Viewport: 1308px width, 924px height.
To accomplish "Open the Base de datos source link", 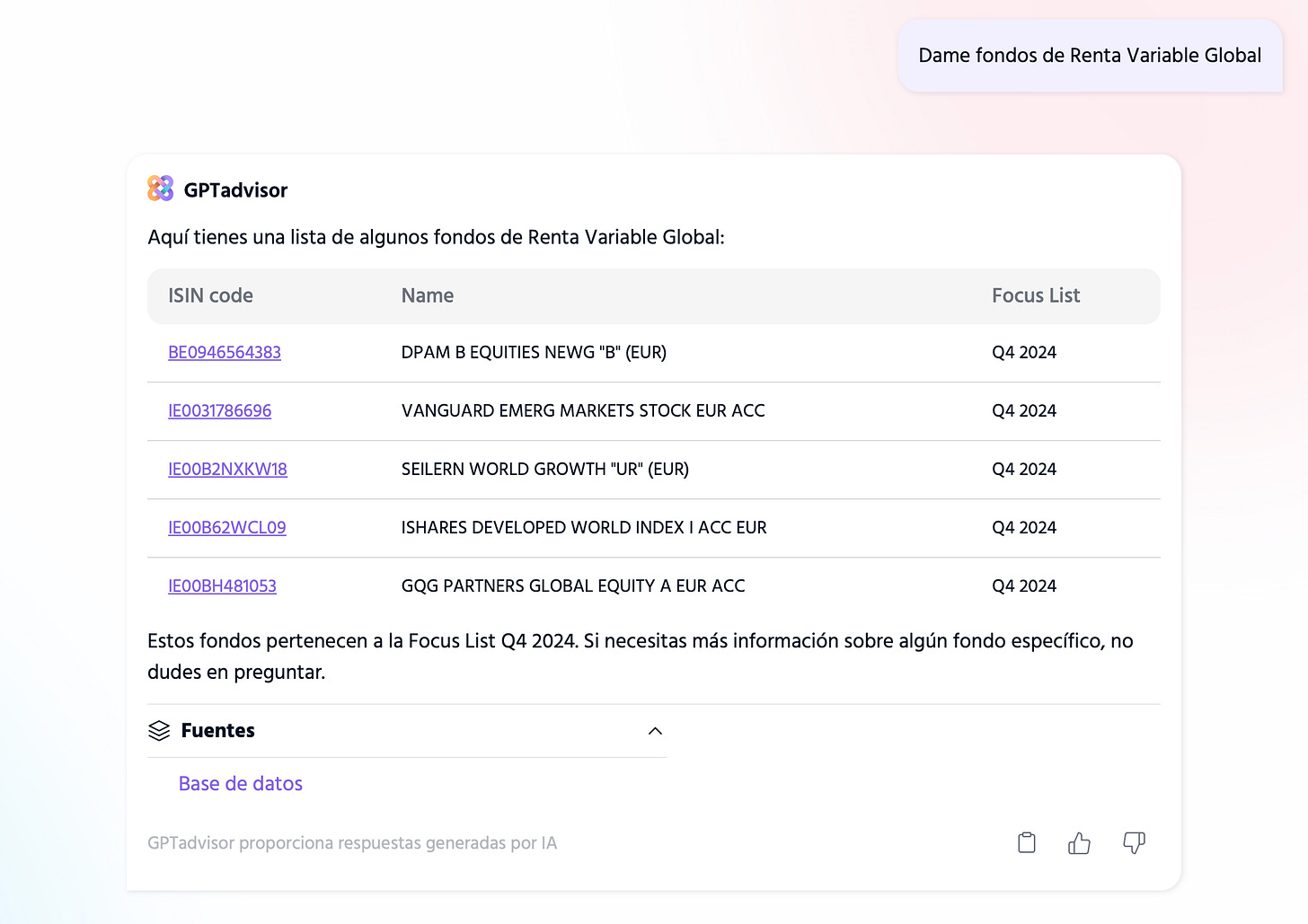I will coord(241,784).
